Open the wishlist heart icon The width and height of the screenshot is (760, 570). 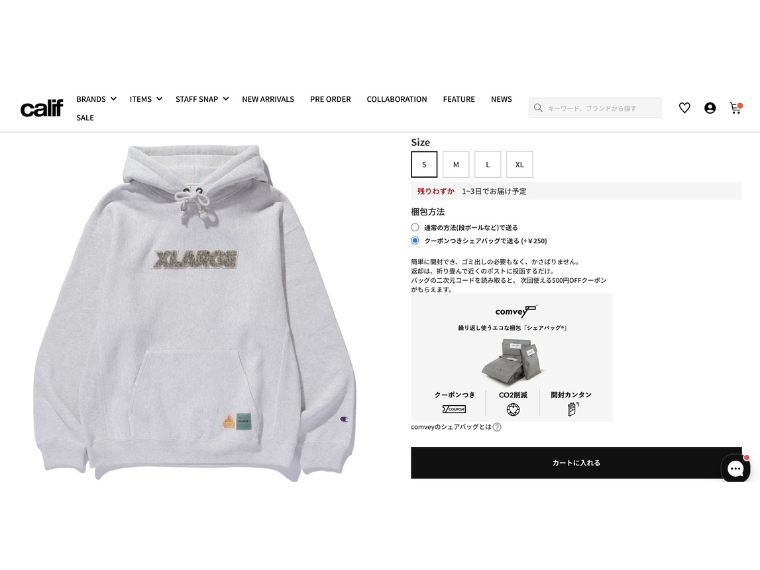[x=684, y=108]
